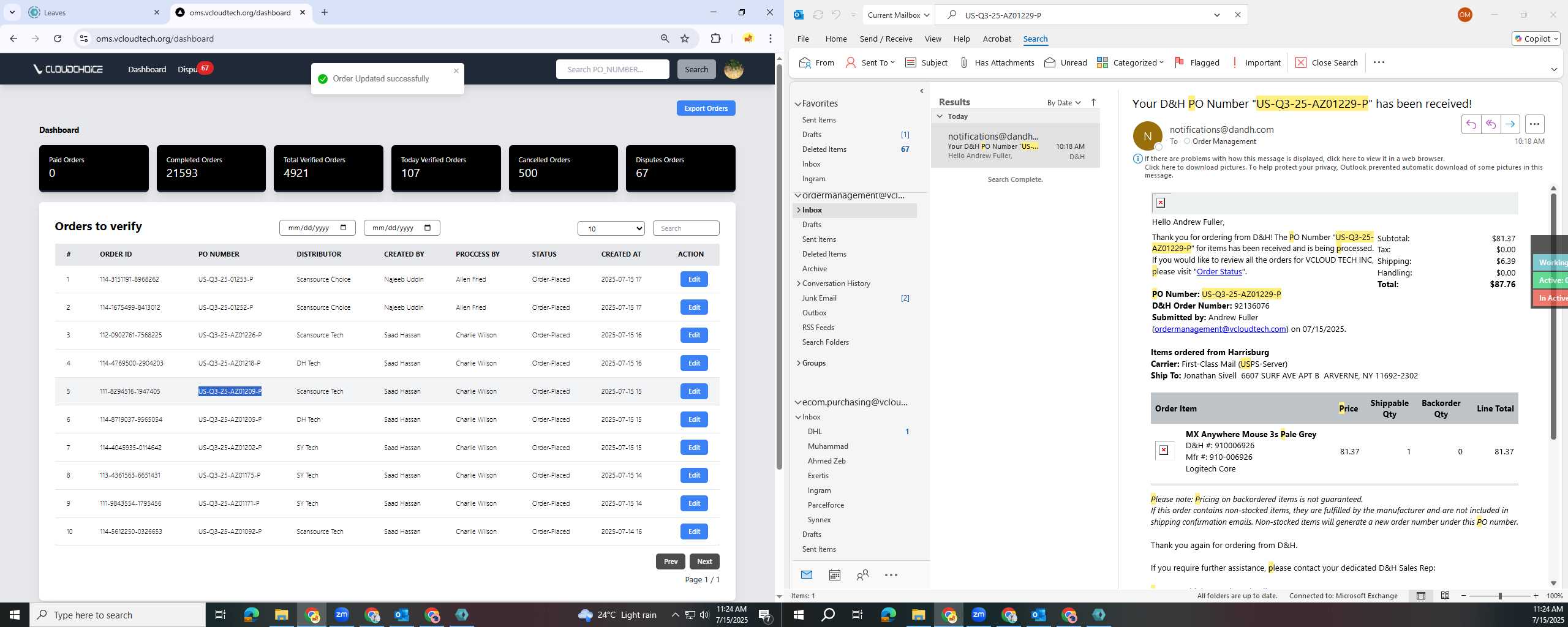Collapse the Outlook folder pane
This screenshot has width=1568, height=627.
coord(921,91)
